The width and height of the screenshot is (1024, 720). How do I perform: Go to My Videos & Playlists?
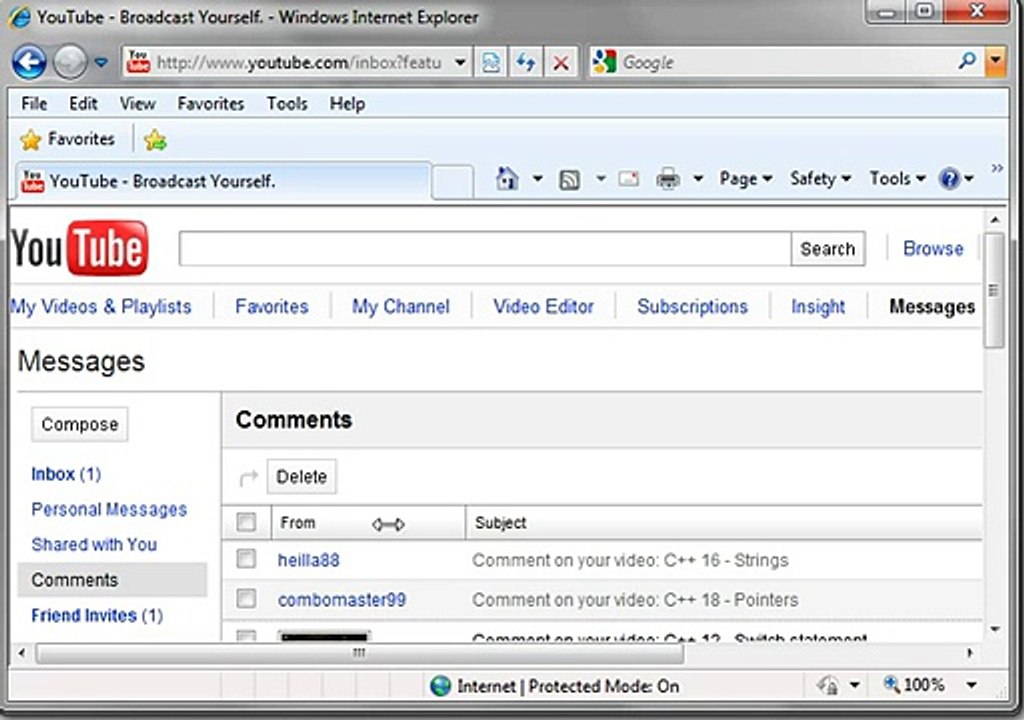tap(101, 306)
